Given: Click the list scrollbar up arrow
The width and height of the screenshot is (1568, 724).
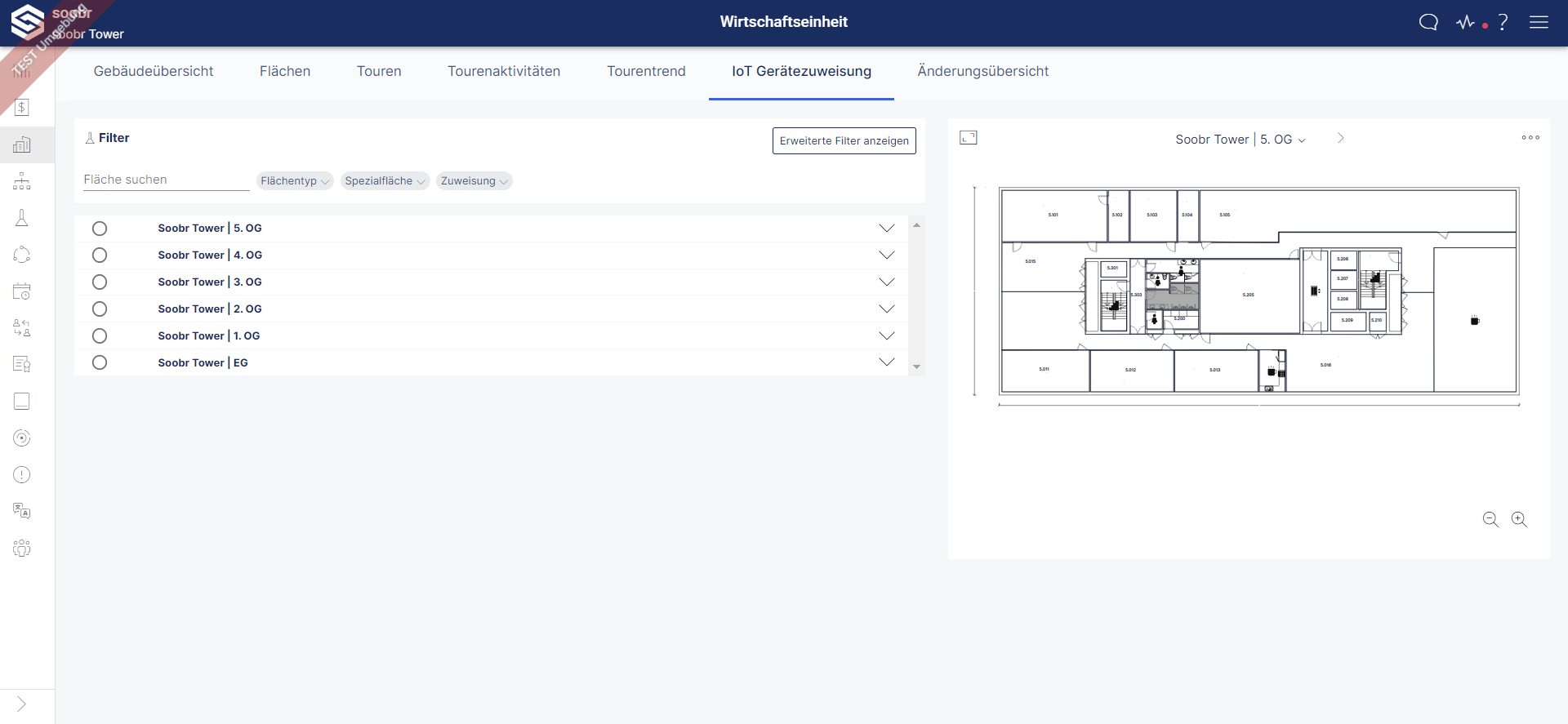Looking at the screenshot, I should pyautogui.click(x=916, y=224).
